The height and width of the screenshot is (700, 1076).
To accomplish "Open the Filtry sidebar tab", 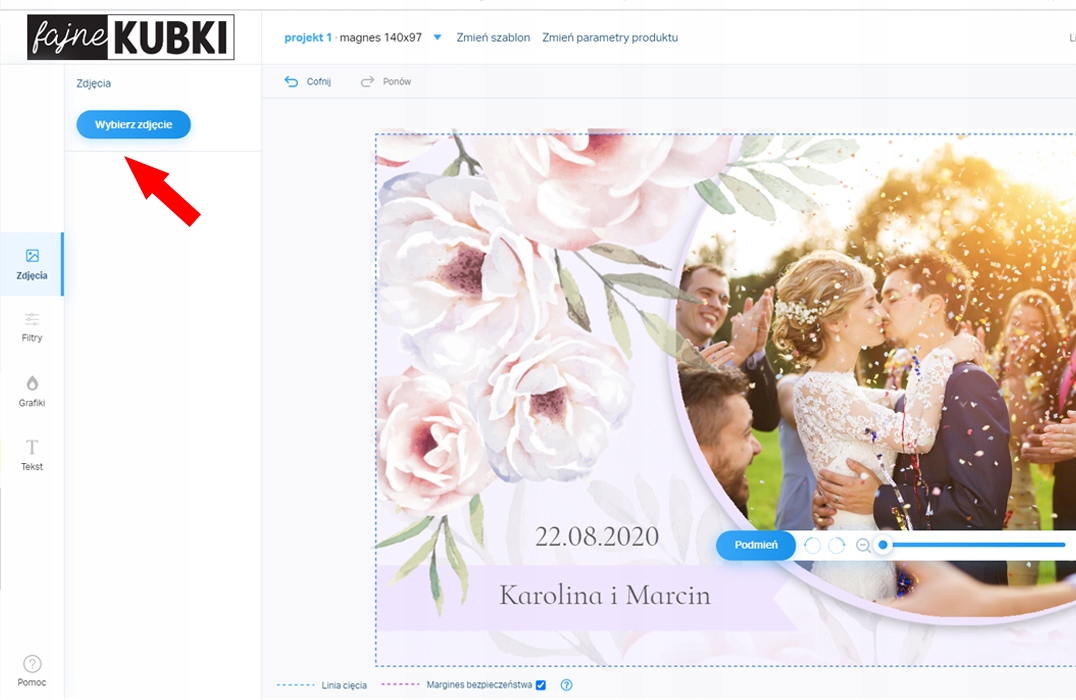I will (x=32, y=327).
